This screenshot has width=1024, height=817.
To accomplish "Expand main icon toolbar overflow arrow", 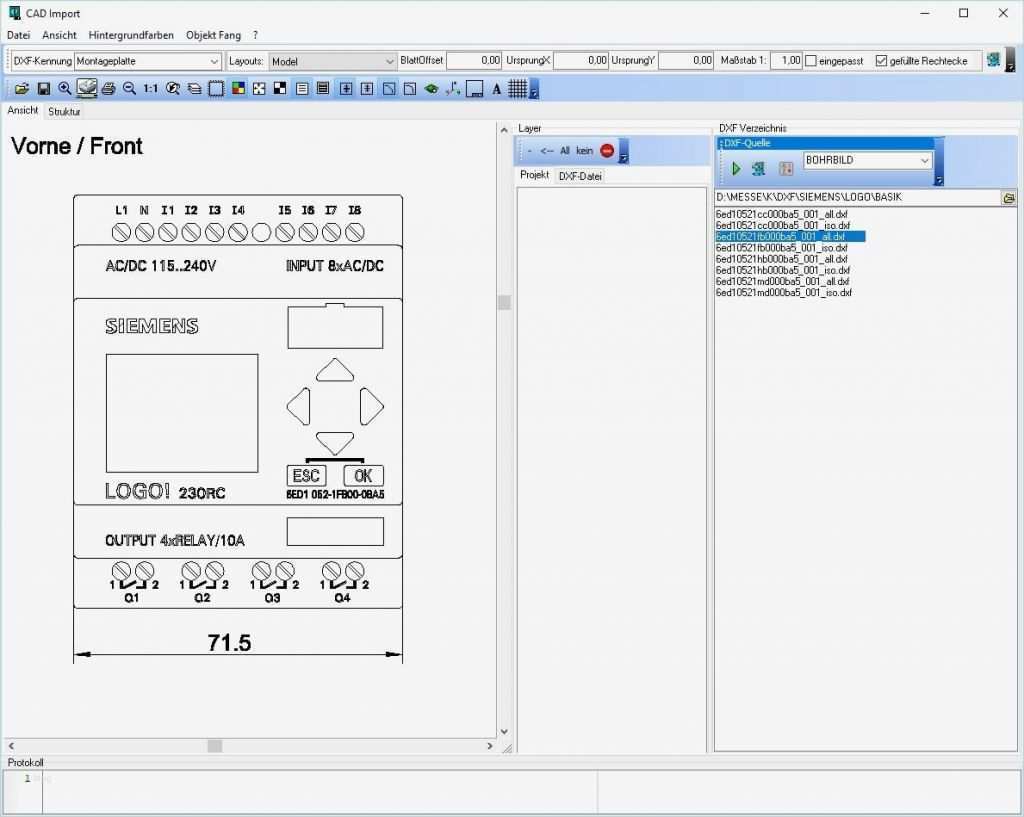I will [534, 89].
